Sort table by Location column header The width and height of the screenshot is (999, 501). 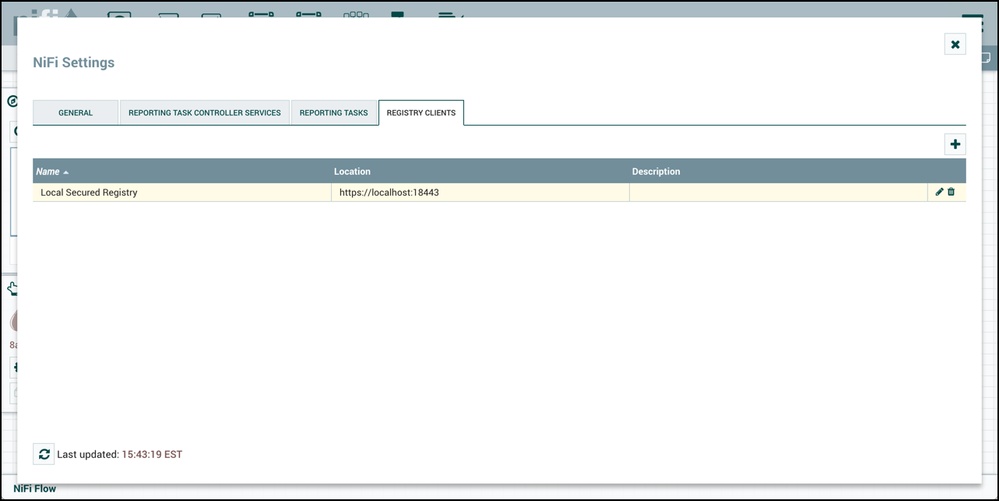(x=480, y=171)
